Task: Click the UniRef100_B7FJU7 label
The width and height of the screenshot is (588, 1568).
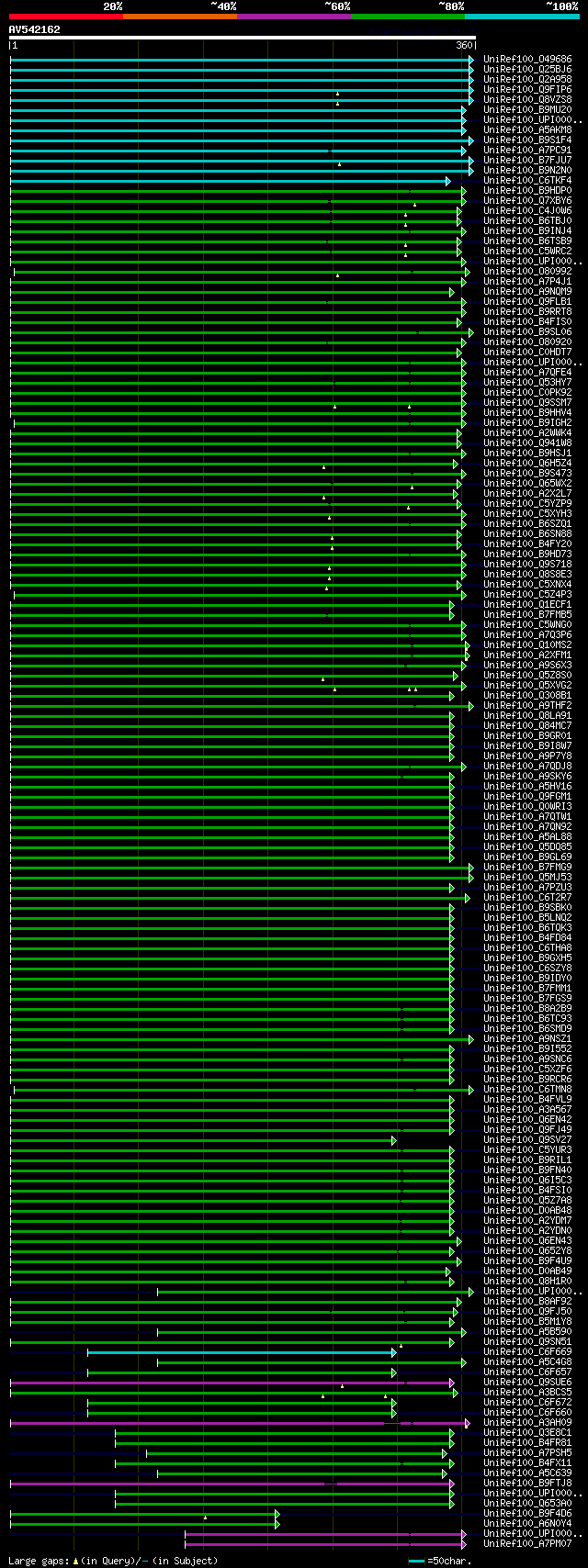Action: [x=527, y=161]
